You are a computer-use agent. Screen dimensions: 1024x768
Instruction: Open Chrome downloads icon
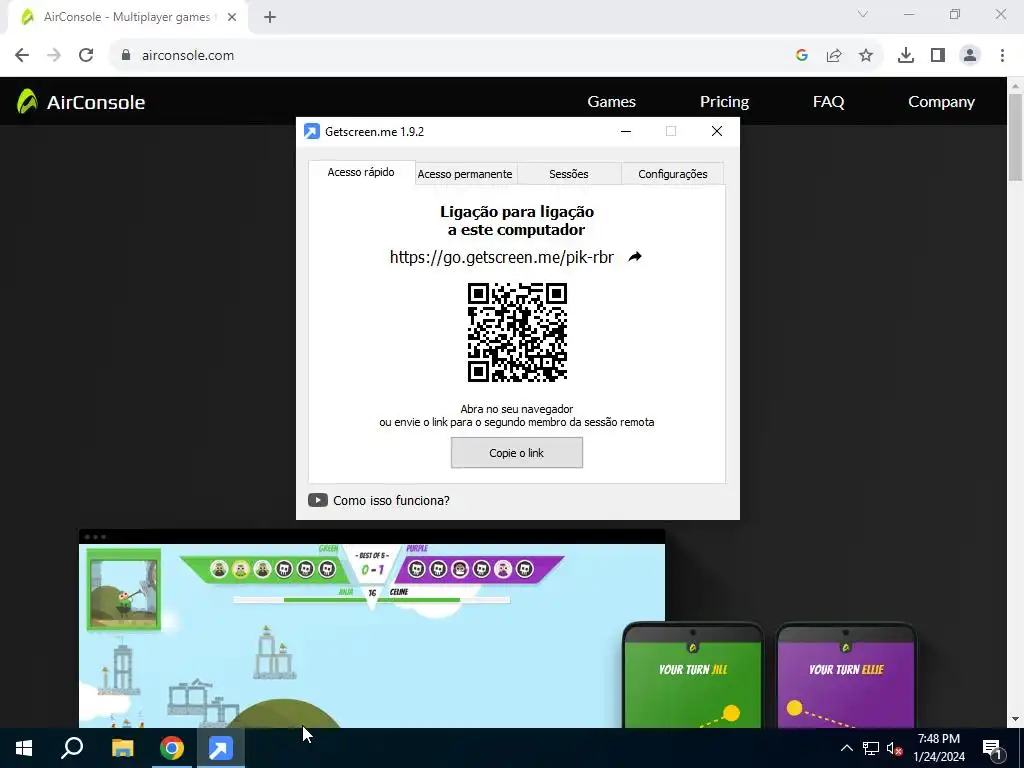[905, 56]
